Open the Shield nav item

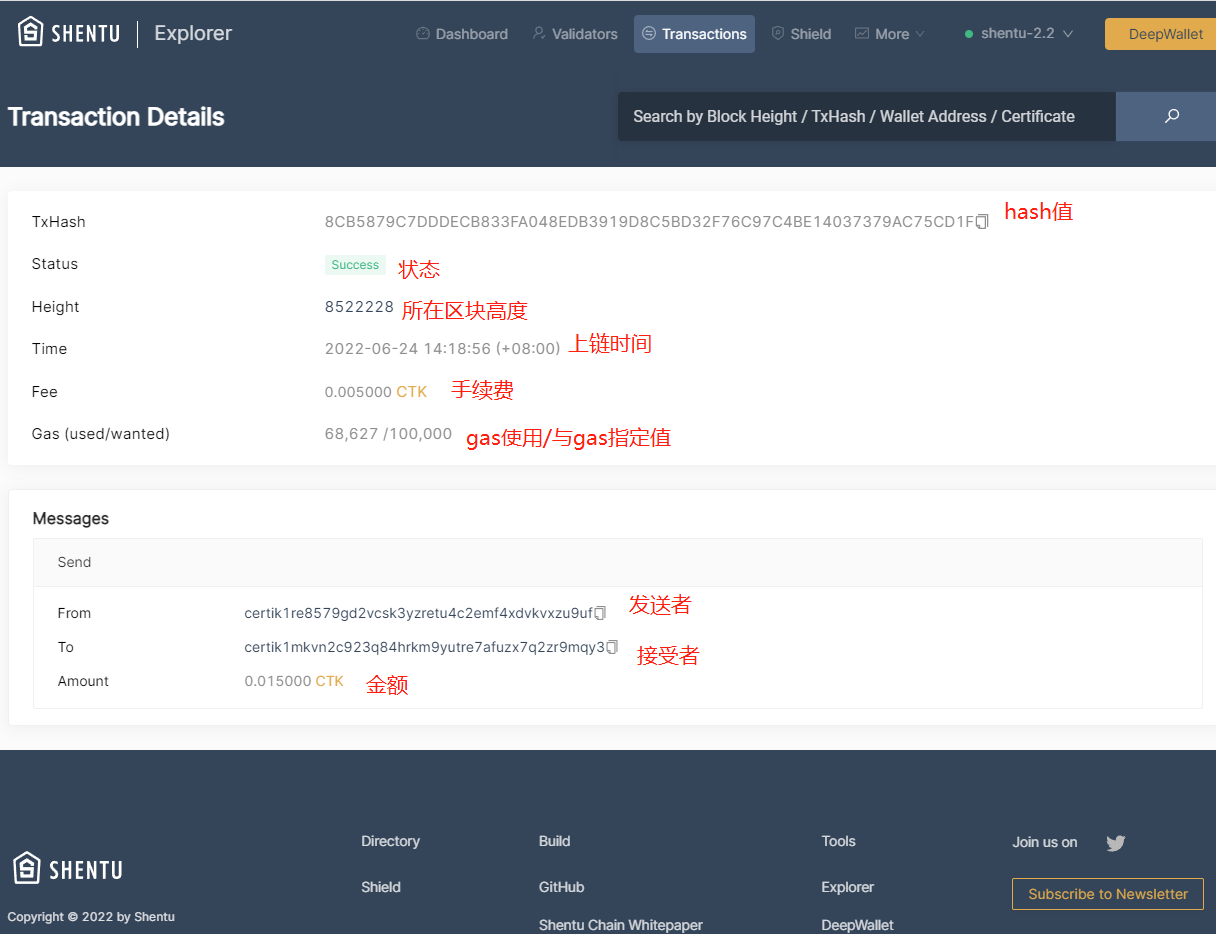point(801,34)
